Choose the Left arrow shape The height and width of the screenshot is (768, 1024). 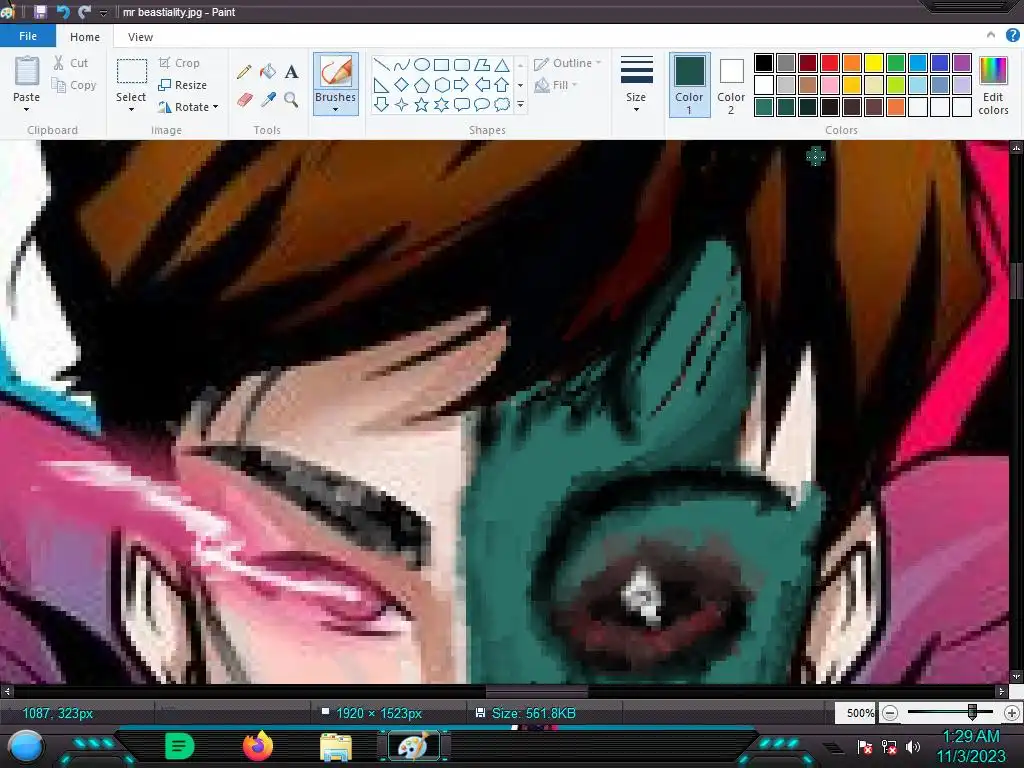(482, 85)
